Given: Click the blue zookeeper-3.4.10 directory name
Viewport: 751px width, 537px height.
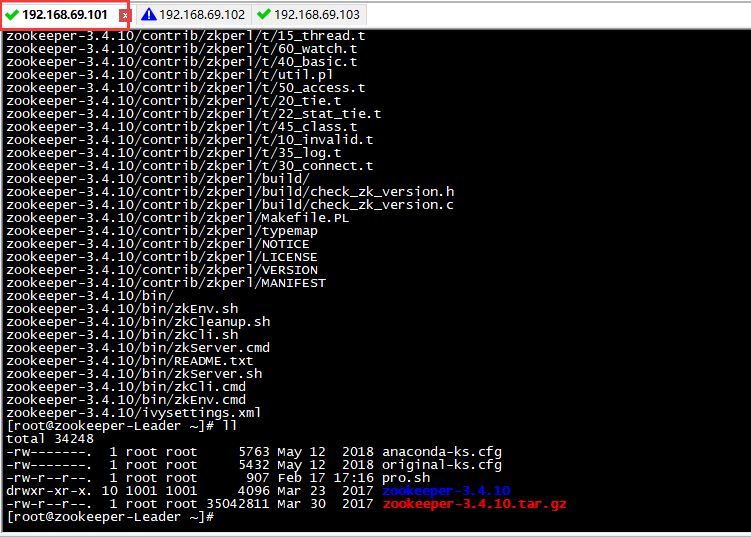Looking at the screenshot, I should (446, 491).
